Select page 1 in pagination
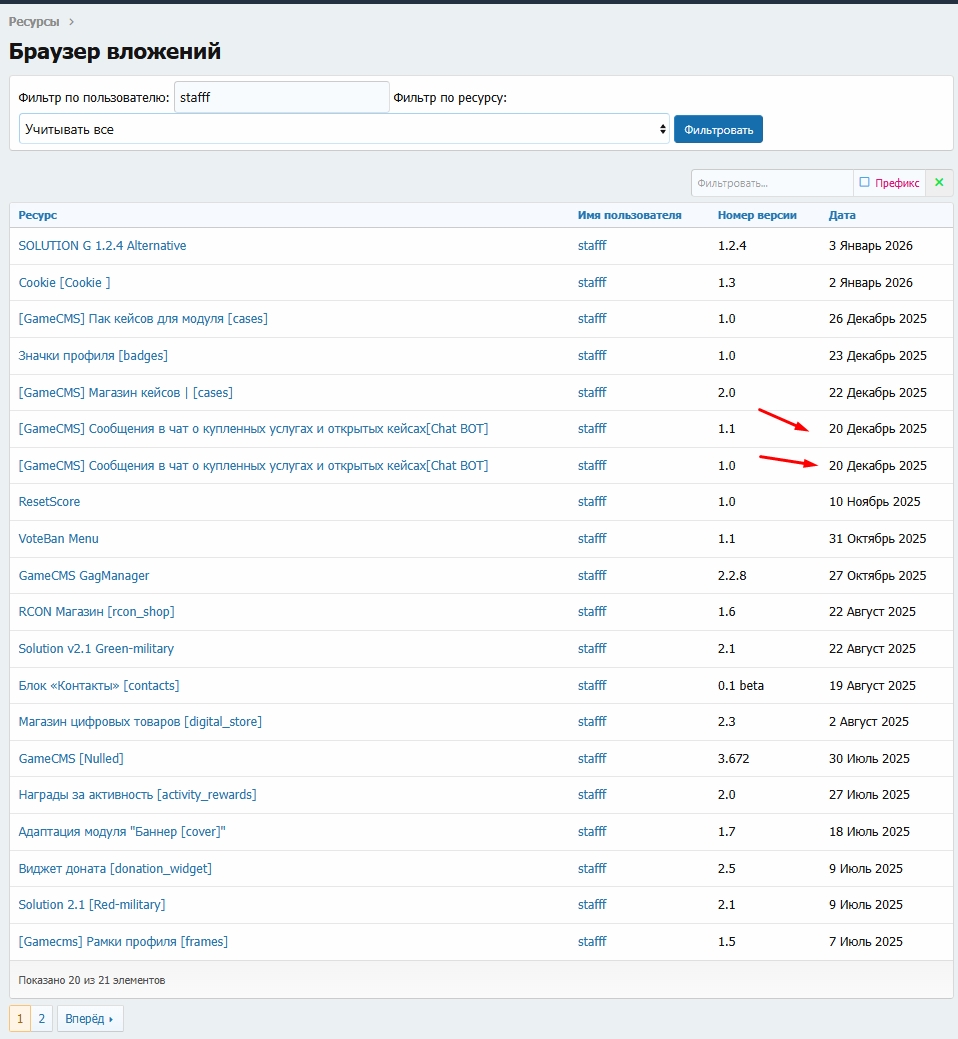 pyautogui.click(x=20, y=1019)
